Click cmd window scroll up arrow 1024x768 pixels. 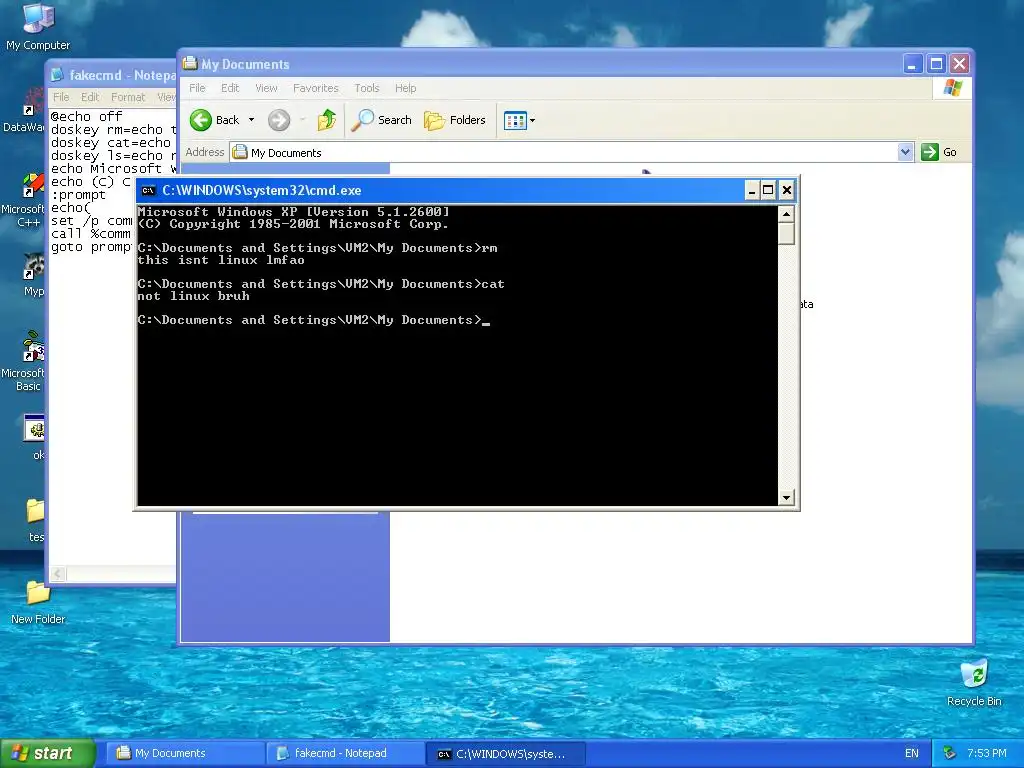coord(786,214)
